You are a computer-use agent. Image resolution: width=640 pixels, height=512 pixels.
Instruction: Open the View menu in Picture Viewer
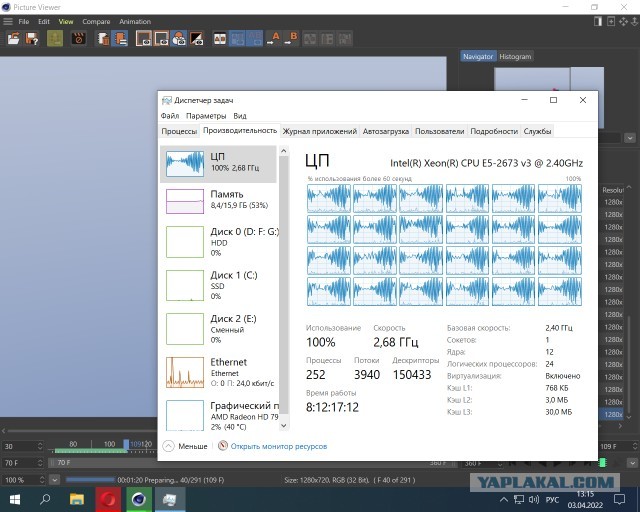(x=66, y=22)
